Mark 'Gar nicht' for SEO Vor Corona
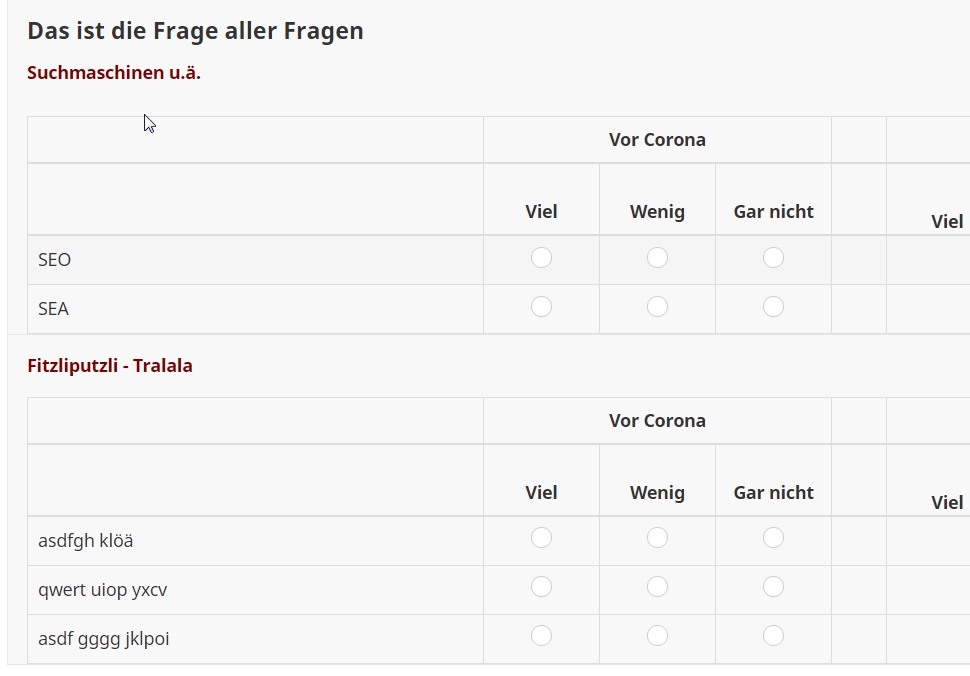 point(773,258)
